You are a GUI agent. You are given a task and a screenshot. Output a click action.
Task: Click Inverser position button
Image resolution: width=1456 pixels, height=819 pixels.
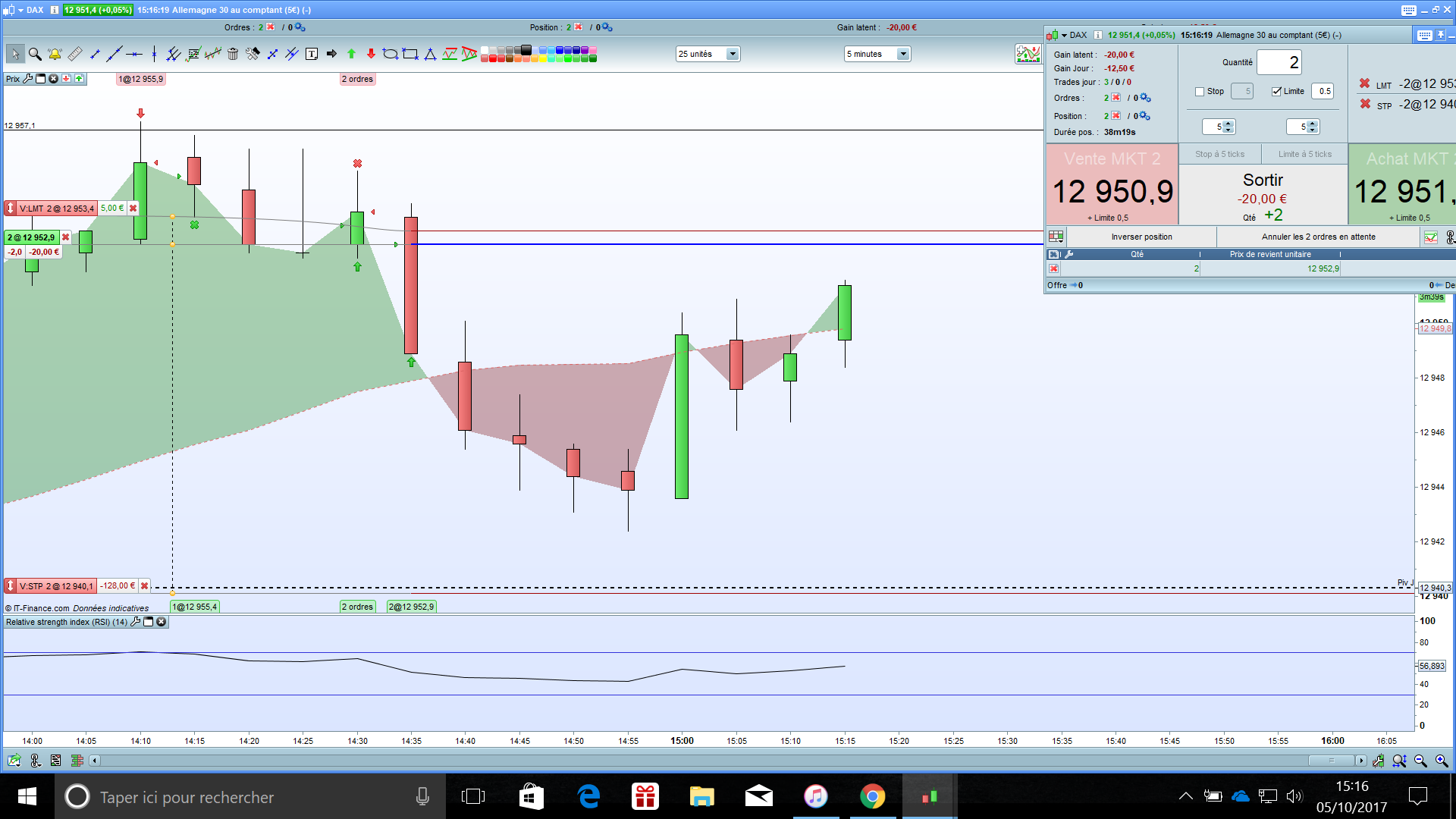(x=1141, y=237)
